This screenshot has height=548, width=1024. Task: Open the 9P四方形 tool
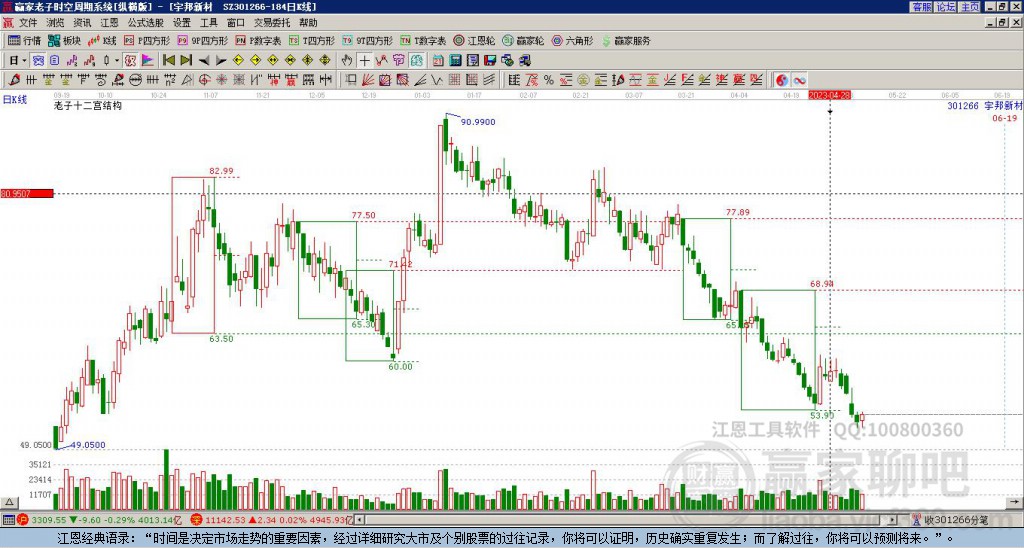(x=202, y=40)
